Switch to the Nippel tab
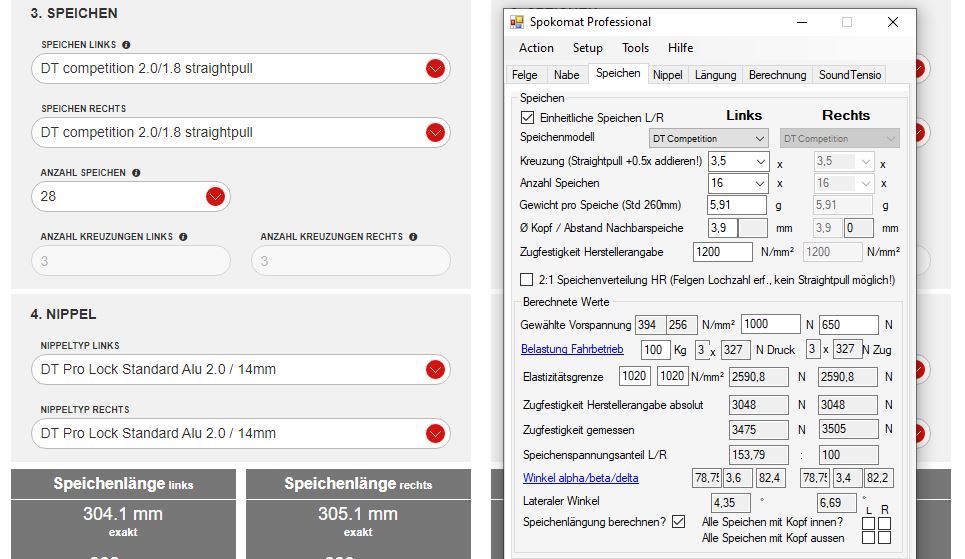 click(x=668, y=75)
